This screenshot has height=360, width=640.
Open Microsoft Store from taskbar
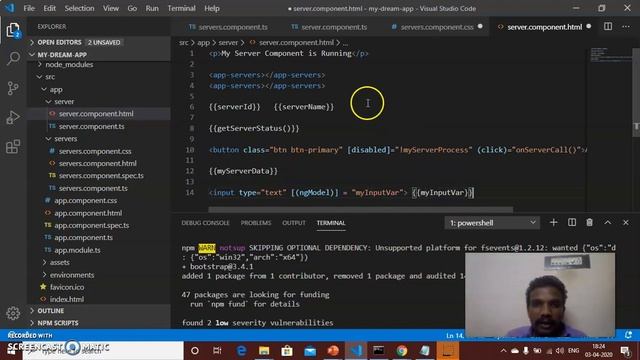[x=287, y=351]
